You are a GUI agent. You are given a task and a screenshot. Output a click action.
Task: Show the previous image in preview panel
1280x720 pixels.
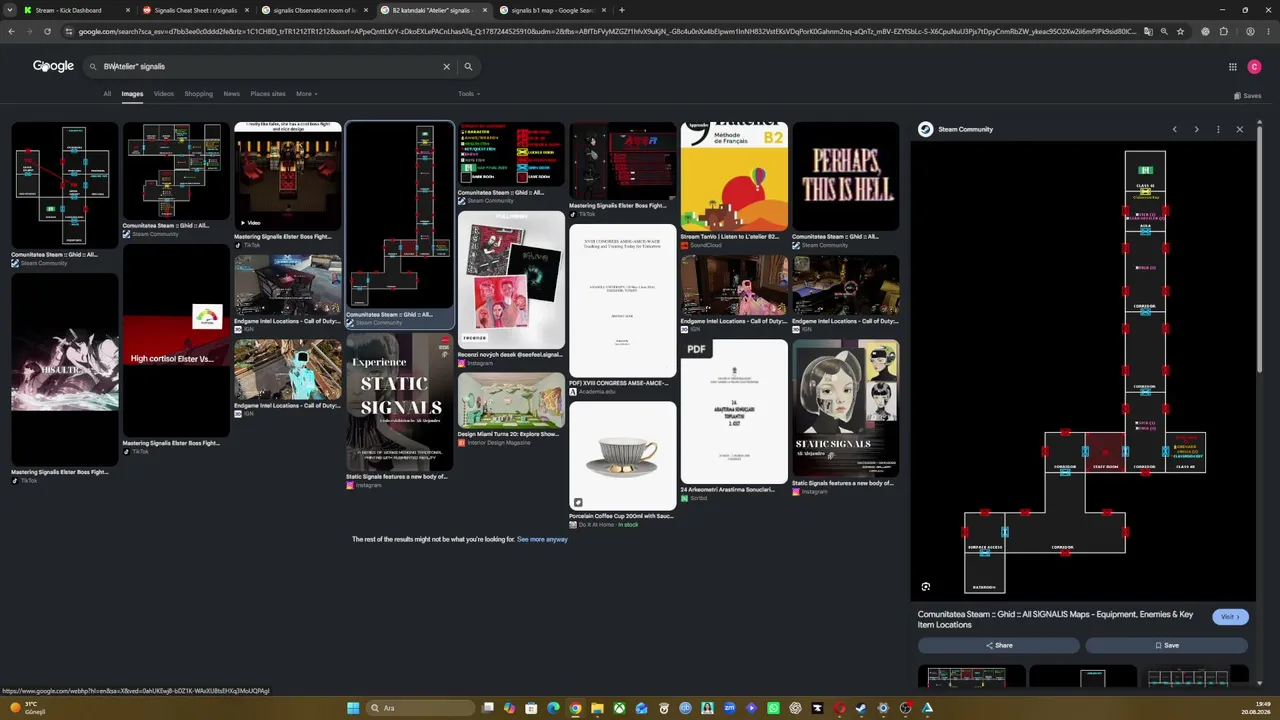coord(1175,129)
